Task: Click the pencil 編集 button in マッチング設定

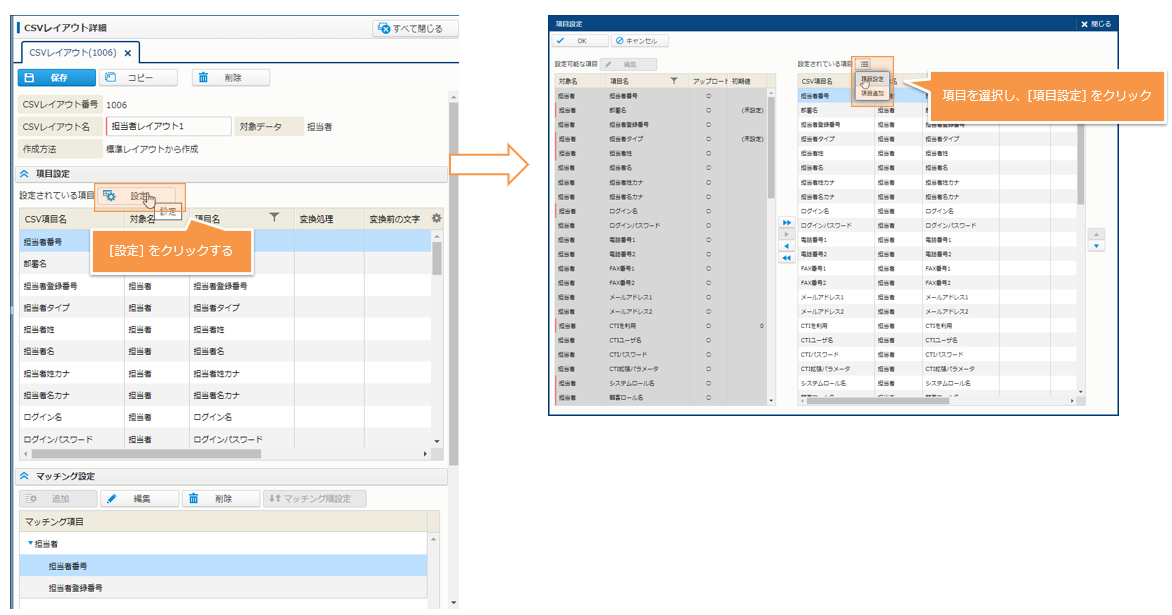Action: point(139,498)
